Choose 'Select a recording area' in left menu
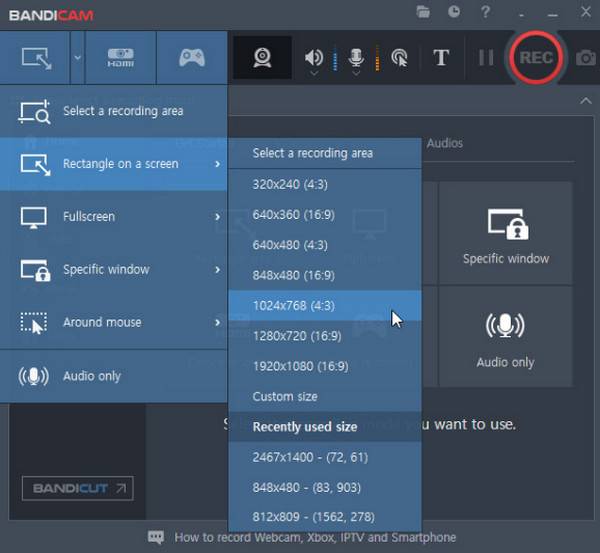 coord(114,111)
